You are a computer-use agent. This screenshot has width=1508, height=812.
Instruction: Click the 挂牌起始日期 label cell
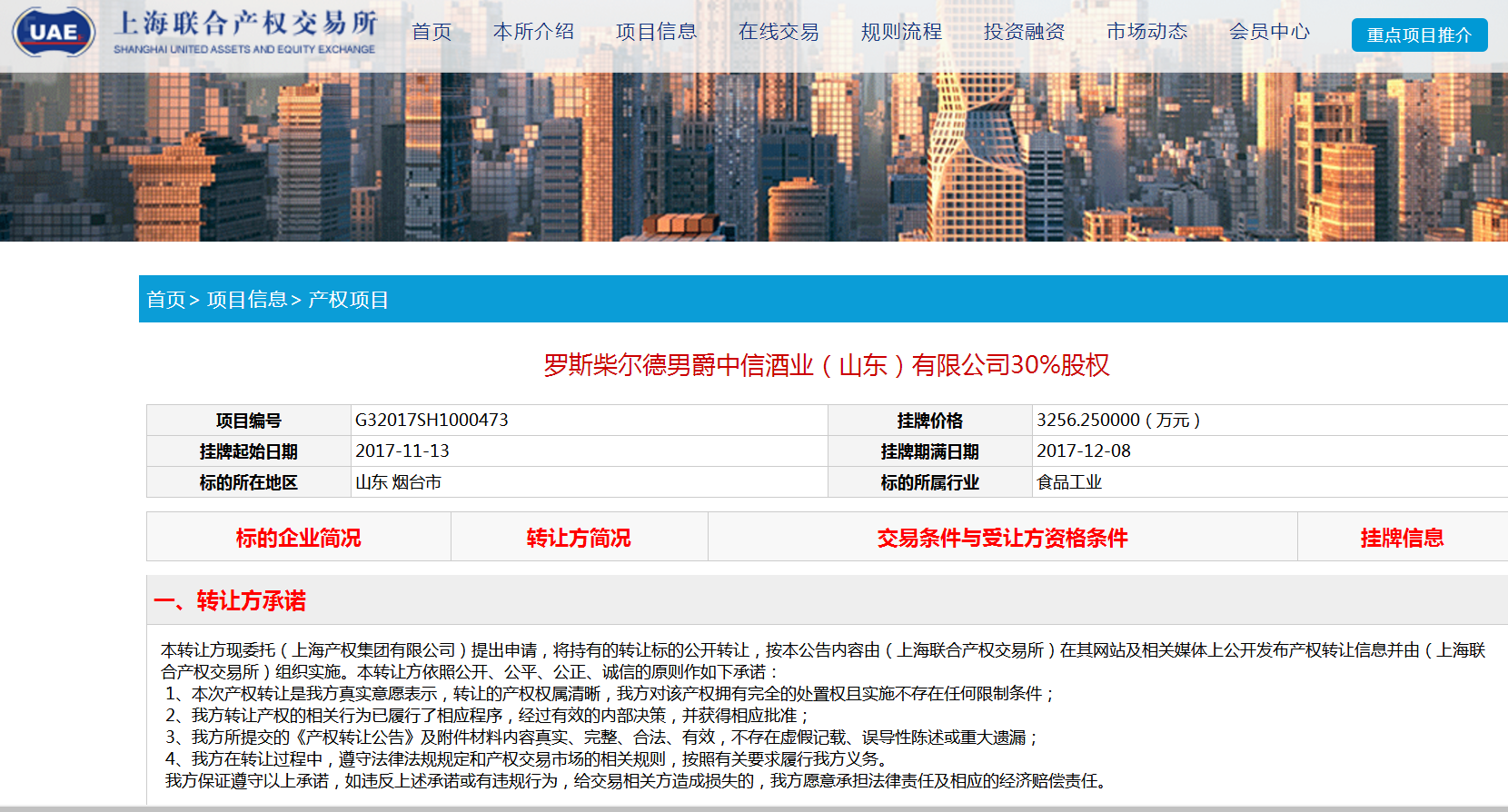(x=249, y=451)
